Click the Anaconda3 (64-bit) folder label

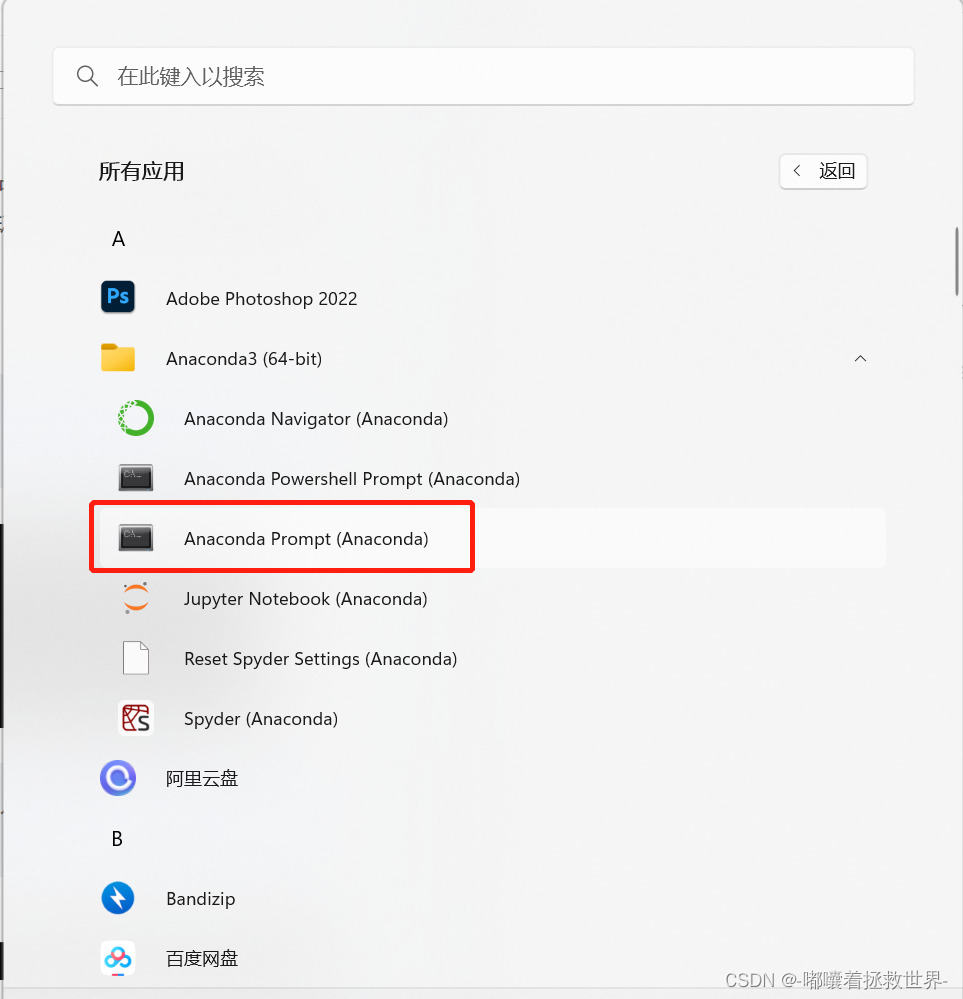244,359
